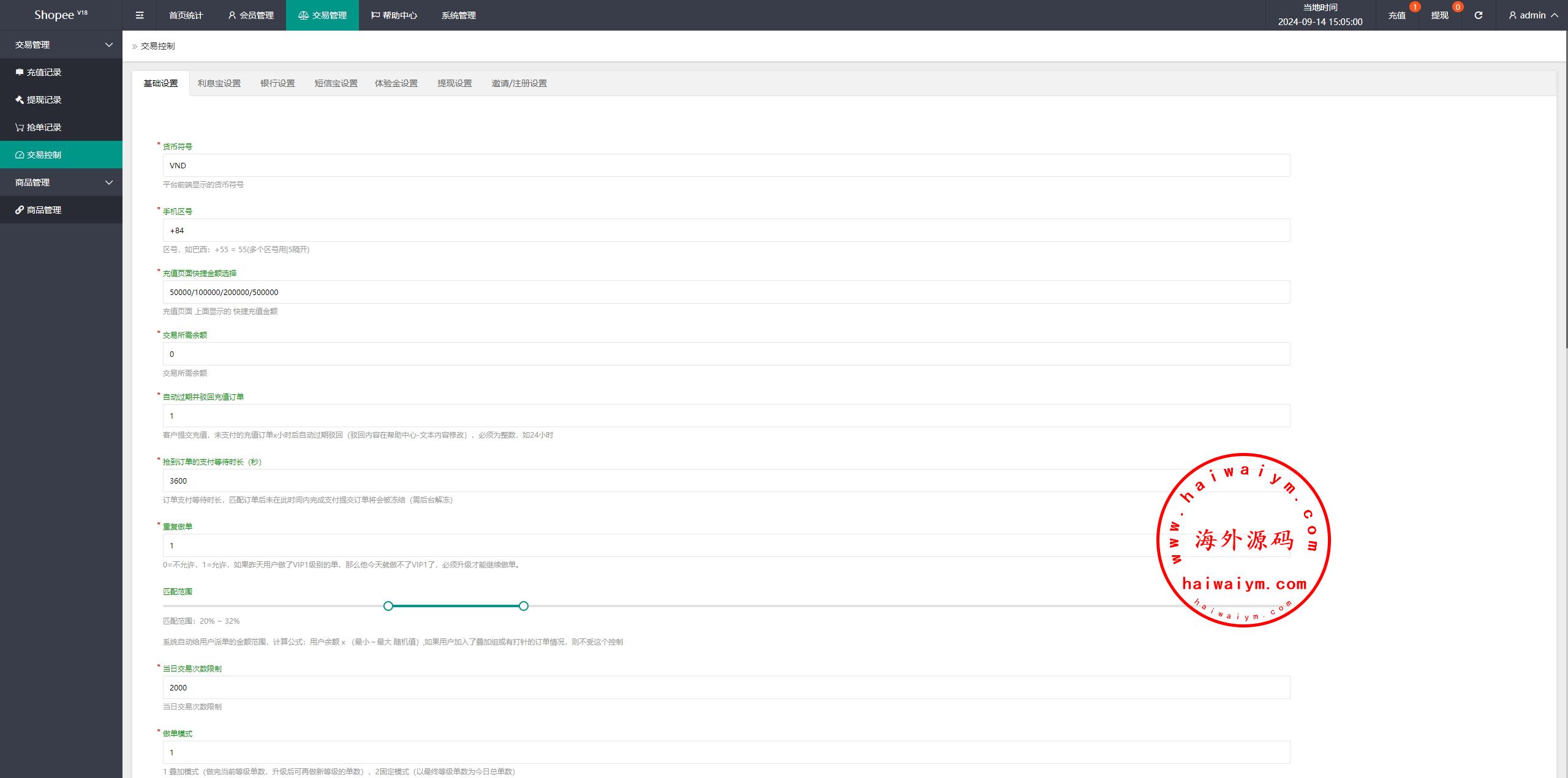The width and height of the screenshot is (1568, 778).
Task: Open 商品管理 link item in sidebar
Action: (x=43, y=210)
